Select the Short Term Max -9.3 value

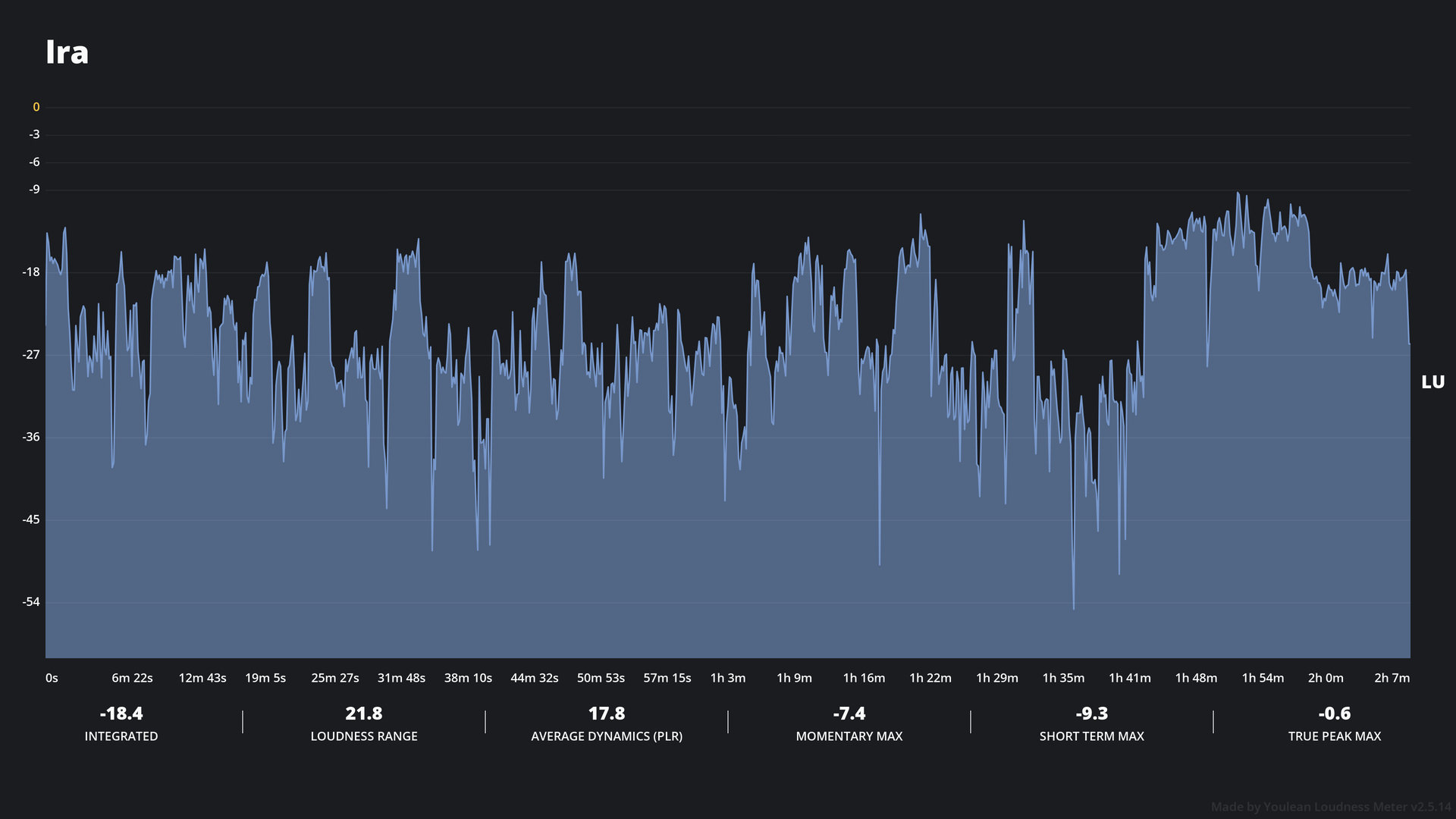1092,714
